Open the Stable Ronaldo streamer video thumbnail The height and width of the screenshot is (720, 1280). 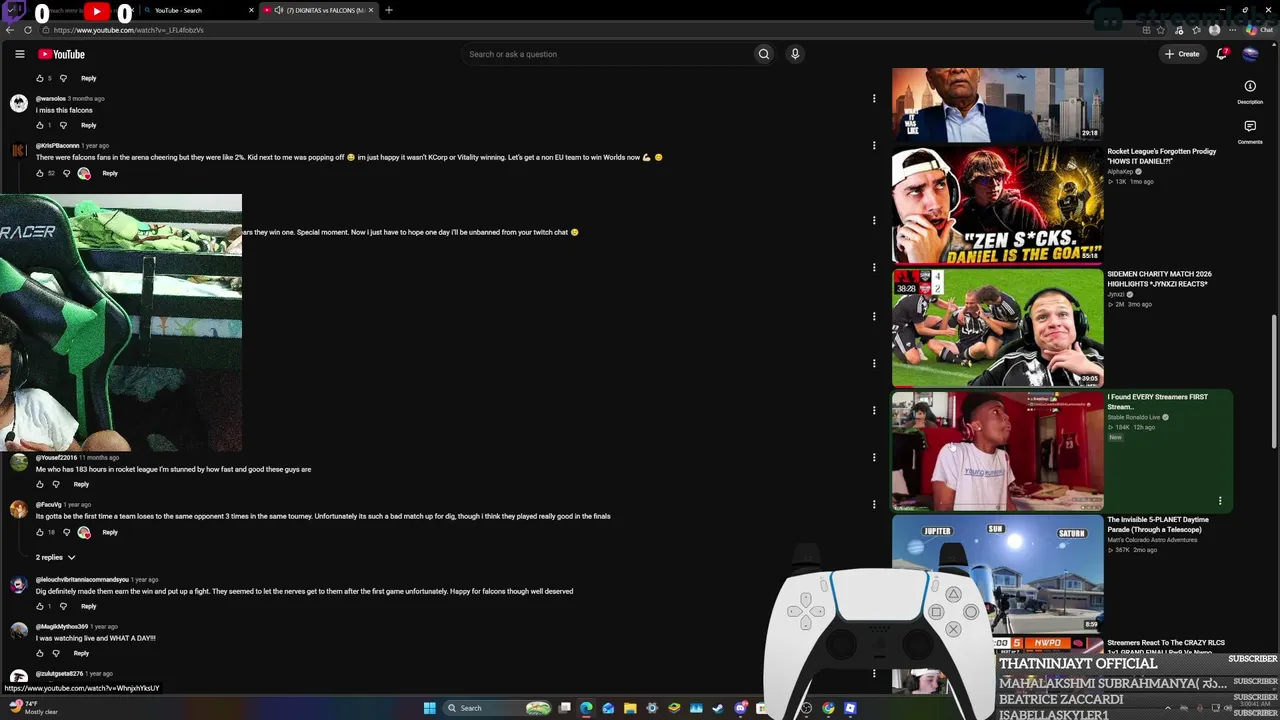click(x=998, y=451)
